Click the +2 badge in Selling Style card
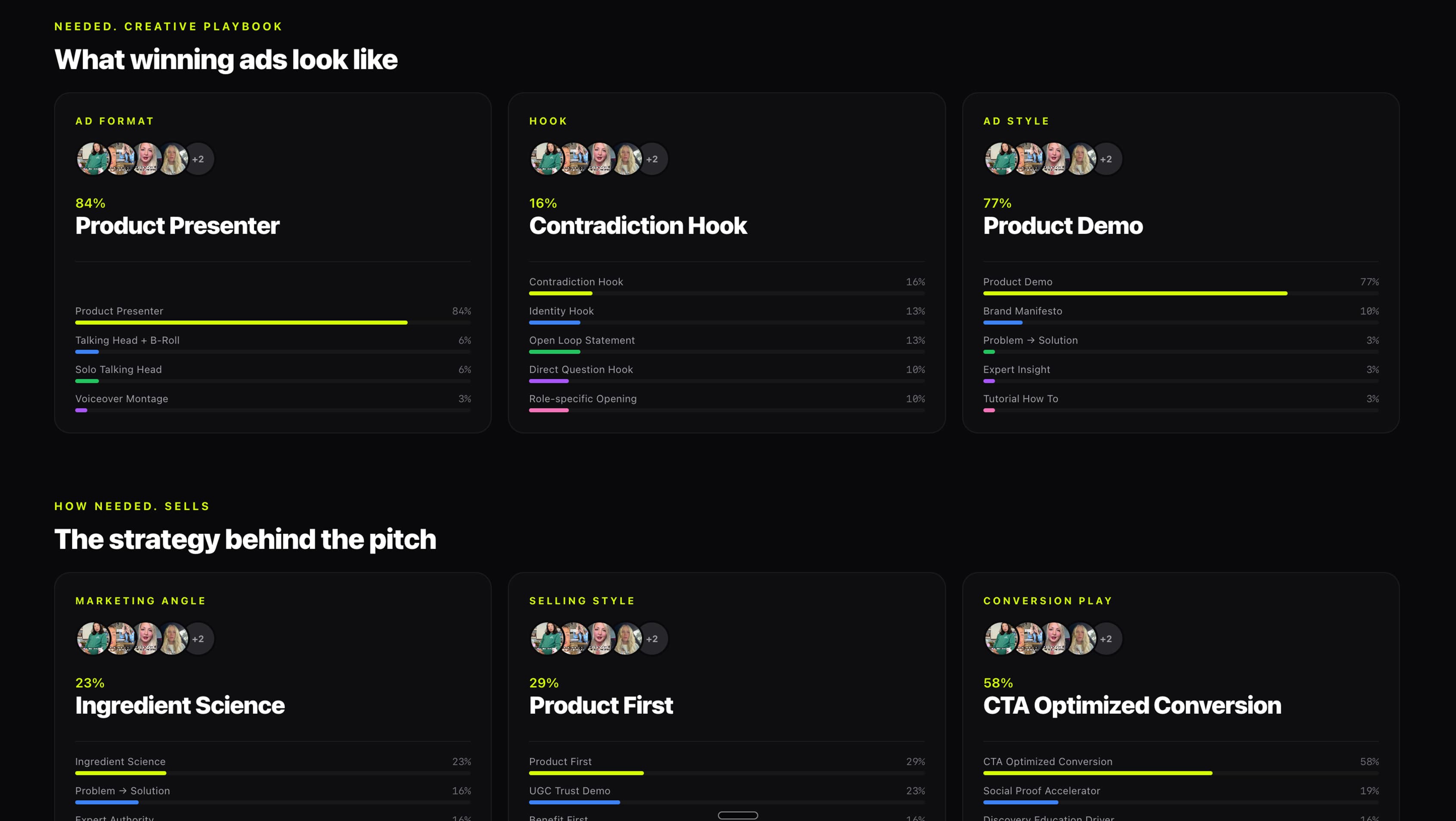The width and height of the screenshot is (1456, 821). point(652,639)
